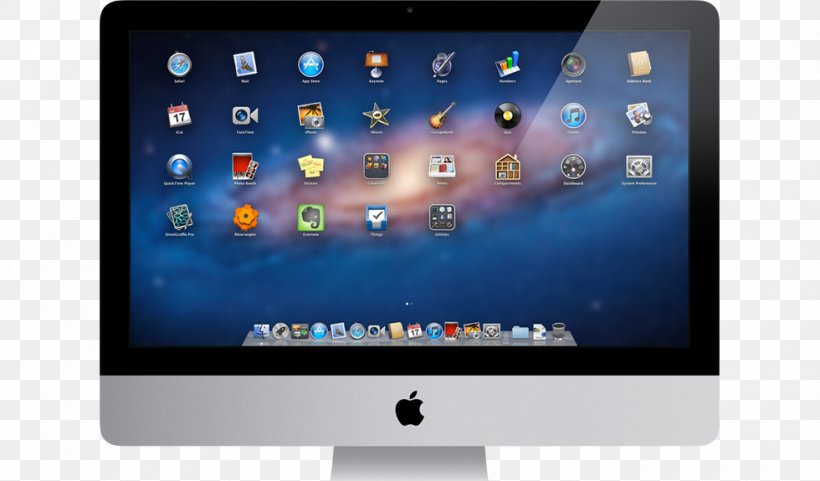Open the Things checkbox app
This screenshot has height=481, width=820.
377,217
